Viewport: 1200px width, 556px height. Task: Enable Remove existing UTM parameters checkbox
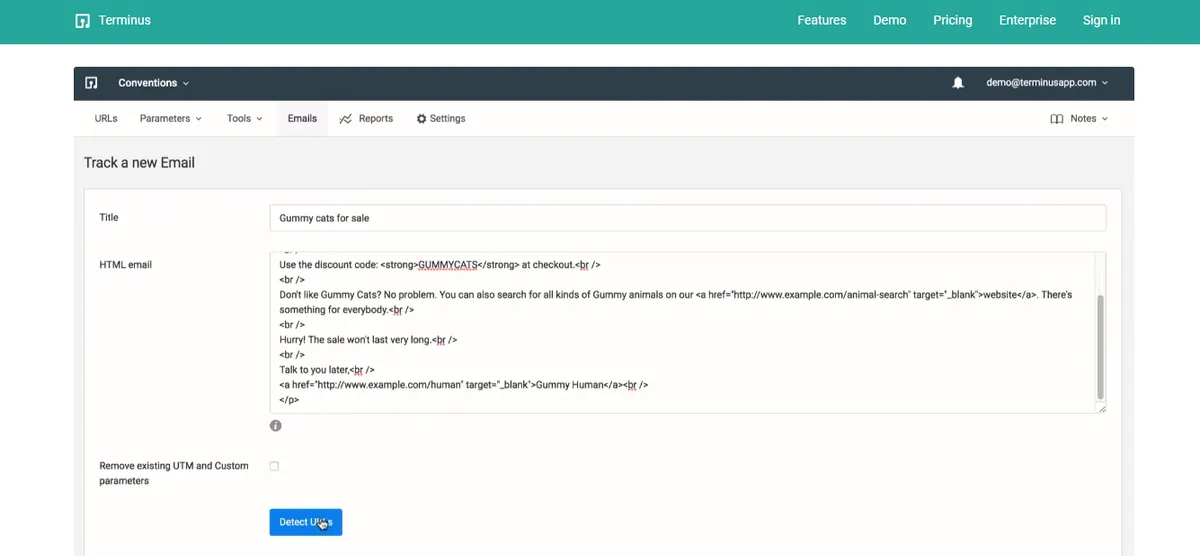(275, 466)
